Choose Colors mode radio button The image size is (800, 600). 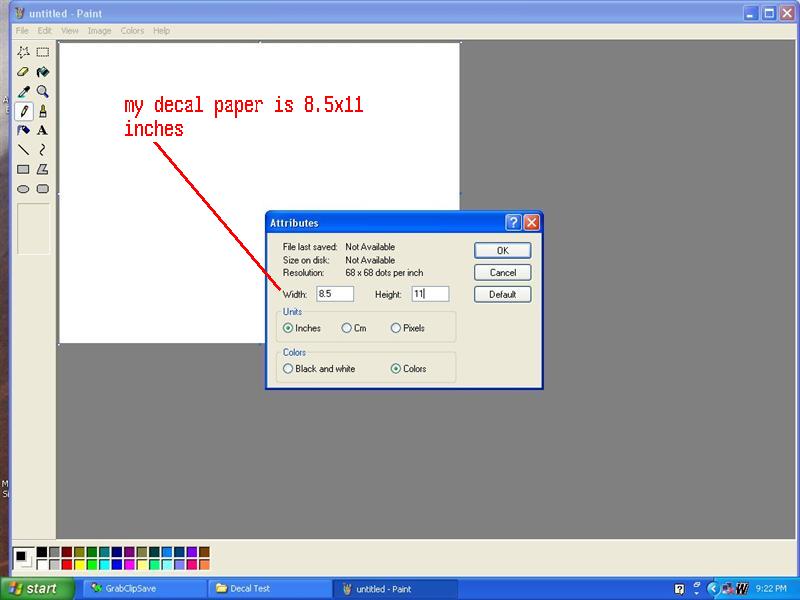[395, 368]
